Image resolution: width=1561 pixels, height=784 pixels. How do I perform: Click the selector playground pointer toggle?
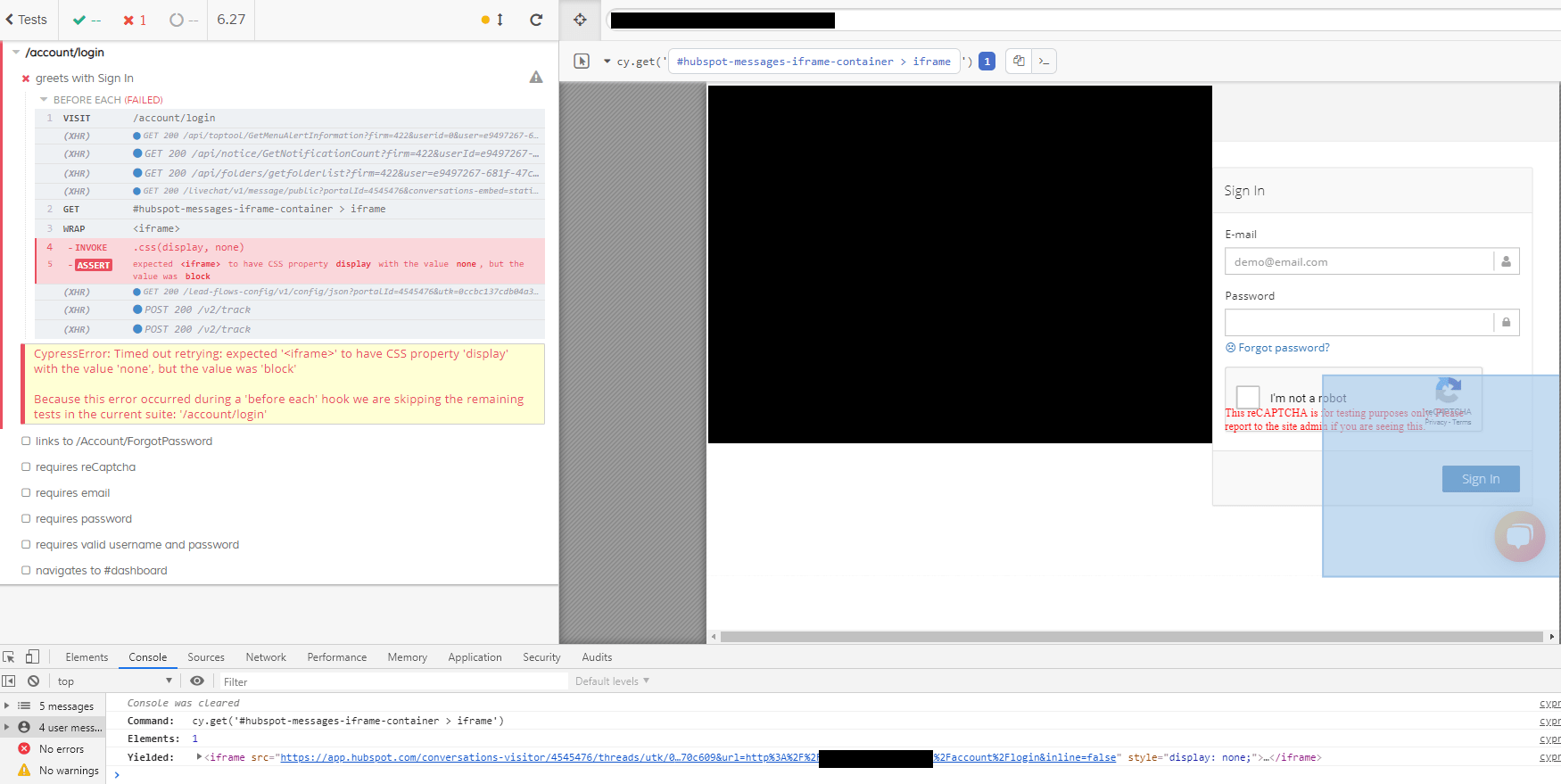[582, 61]
